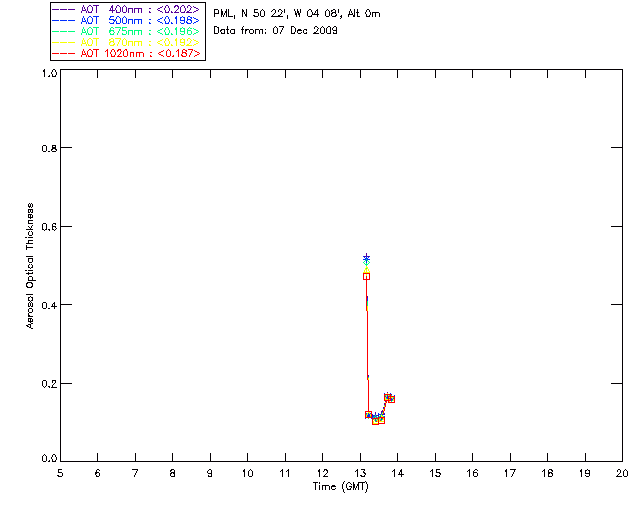The image size is (640, 512).
Task: Click the x-axis tick label 11
Action: tap(285, 473)
